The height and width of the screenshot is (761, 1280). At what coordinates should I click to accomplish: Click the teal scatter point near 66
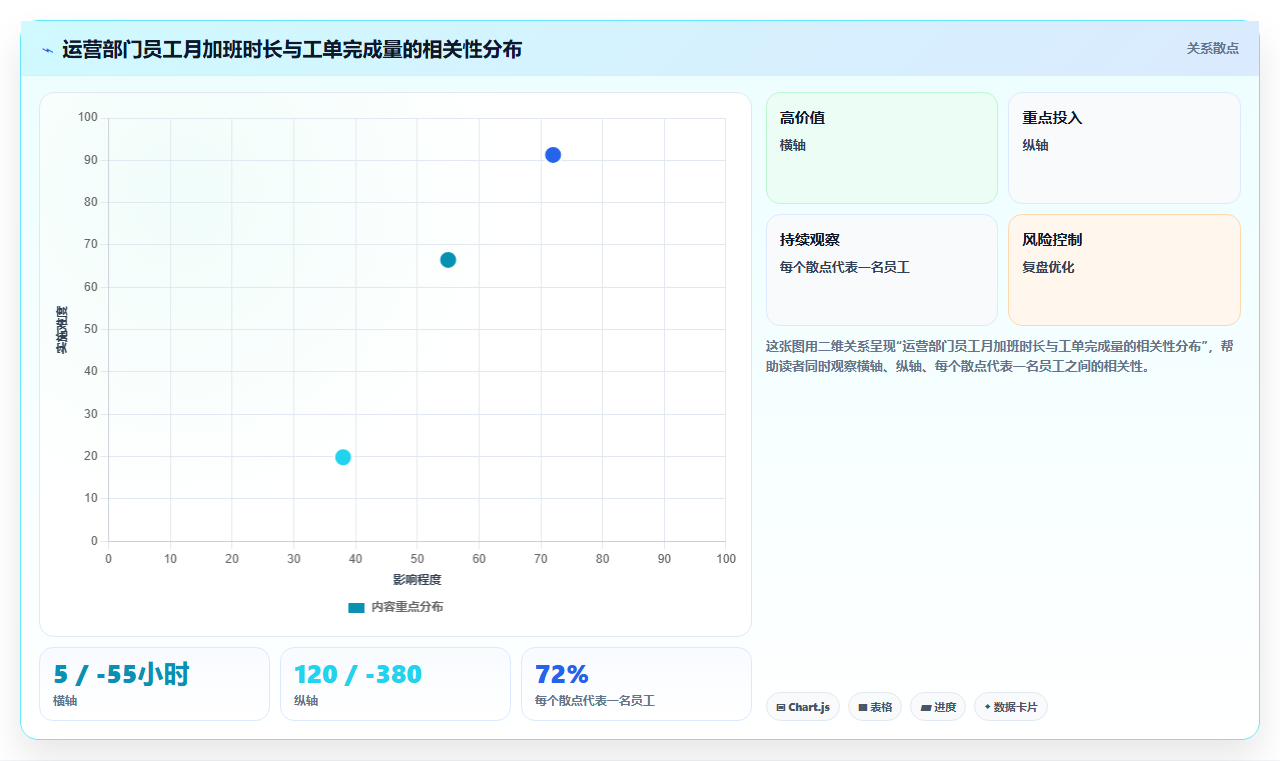click(448, 260)
